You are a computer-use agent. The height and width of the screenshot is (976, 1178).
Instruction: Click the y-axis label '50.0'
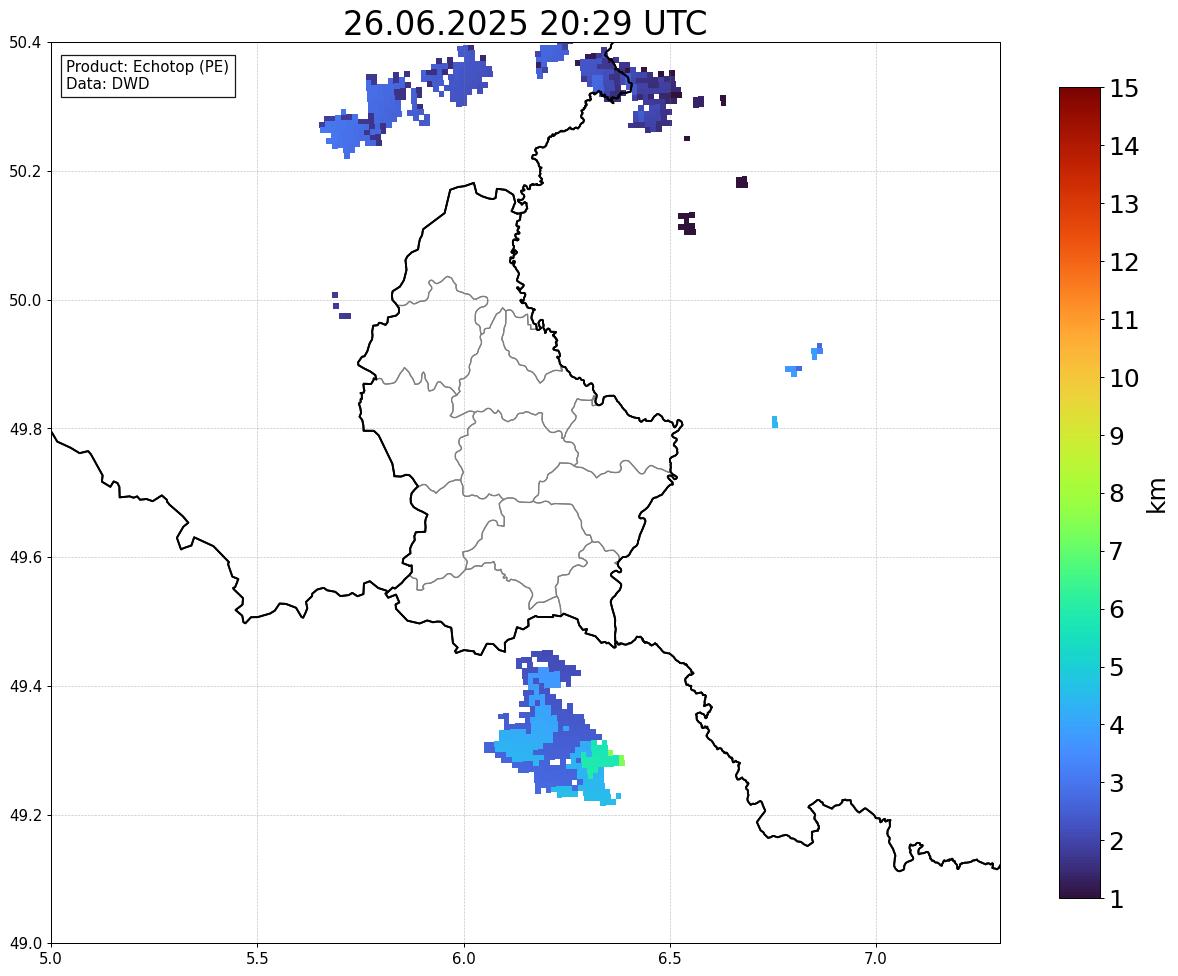(25, 301)
